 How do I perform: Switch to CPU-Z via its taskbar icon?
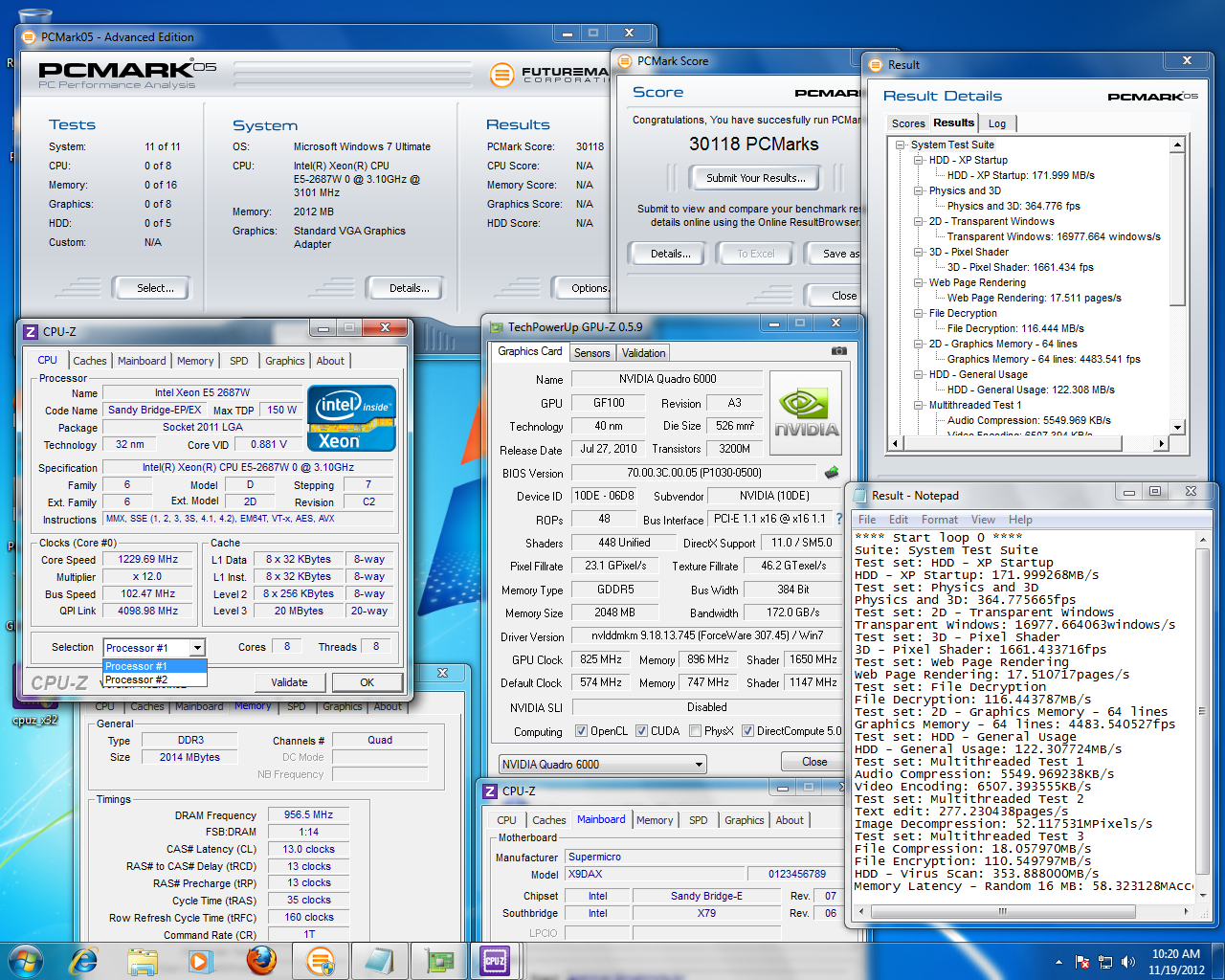tap(496, 961)
